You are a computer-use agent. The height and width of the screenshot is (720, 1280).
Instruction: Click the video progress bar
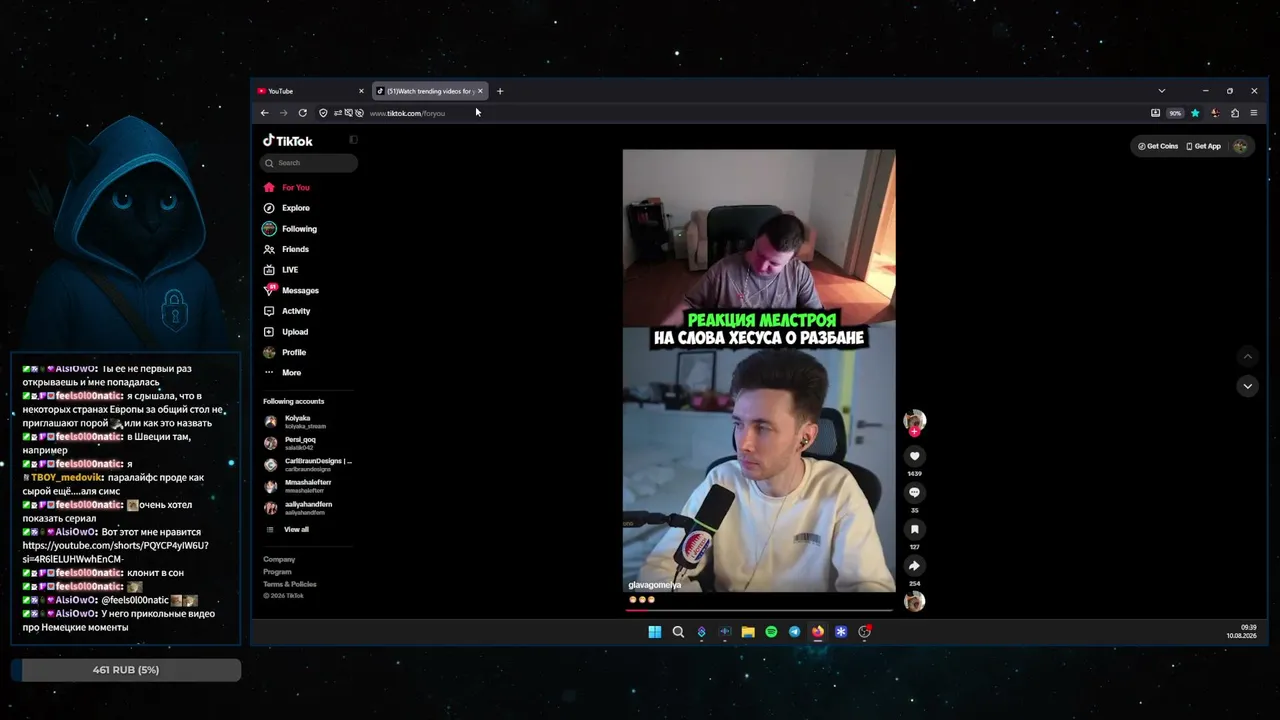coord(759,609)
